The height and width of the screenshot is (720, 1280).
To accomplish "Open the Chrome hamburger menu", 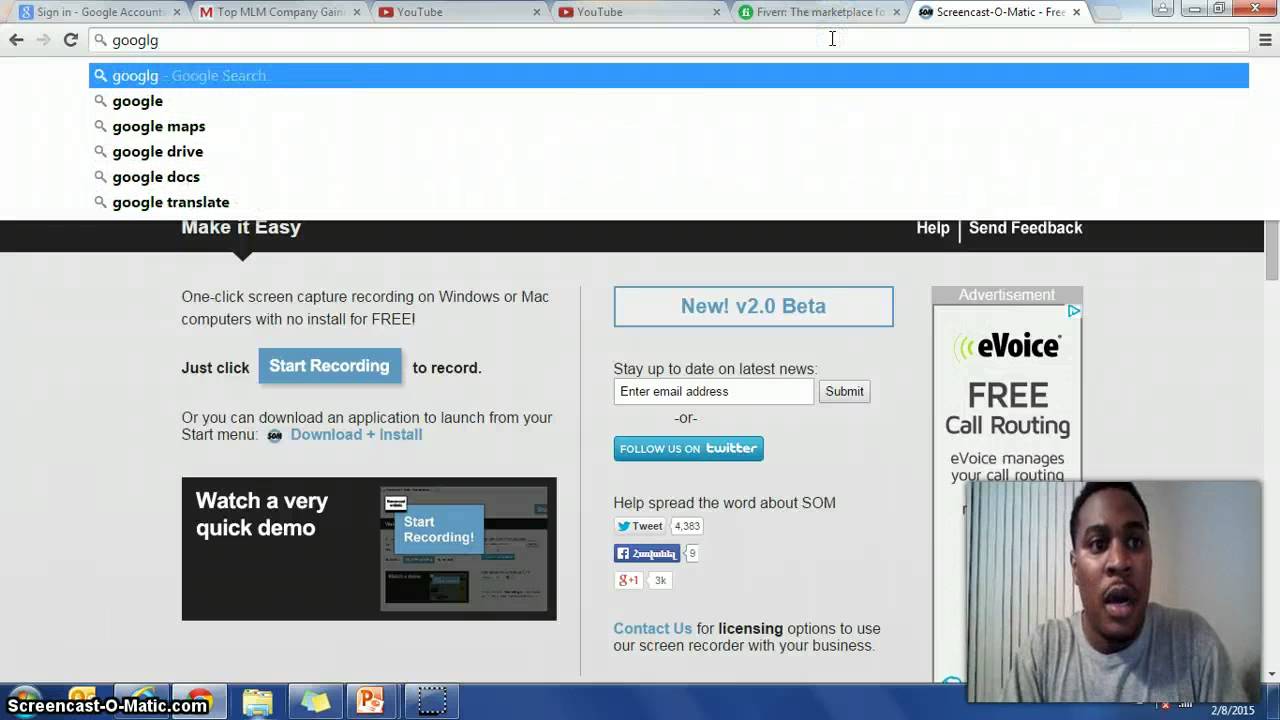I will pyautogui.click(x=1265, y=40).
